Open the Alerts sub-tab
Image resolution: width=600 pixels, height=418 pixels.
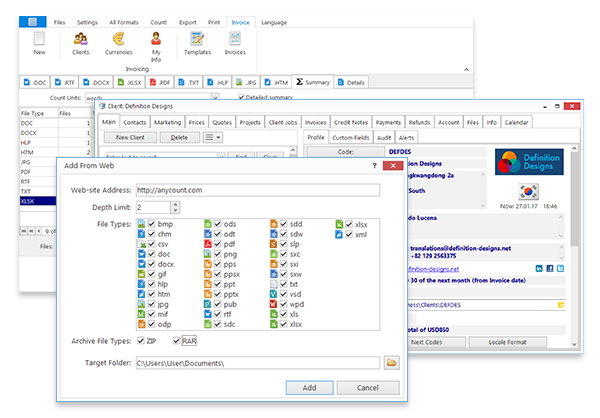(406, 138)
